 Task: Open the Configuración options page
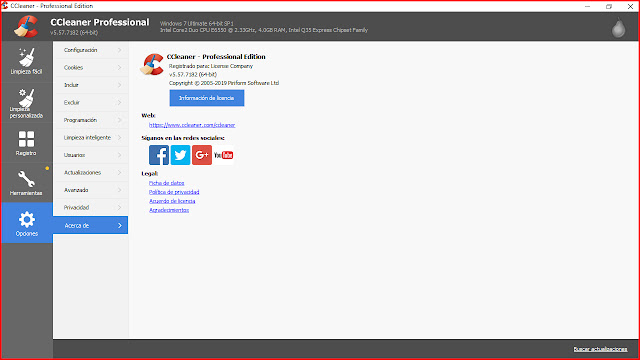tap(91, 50)
